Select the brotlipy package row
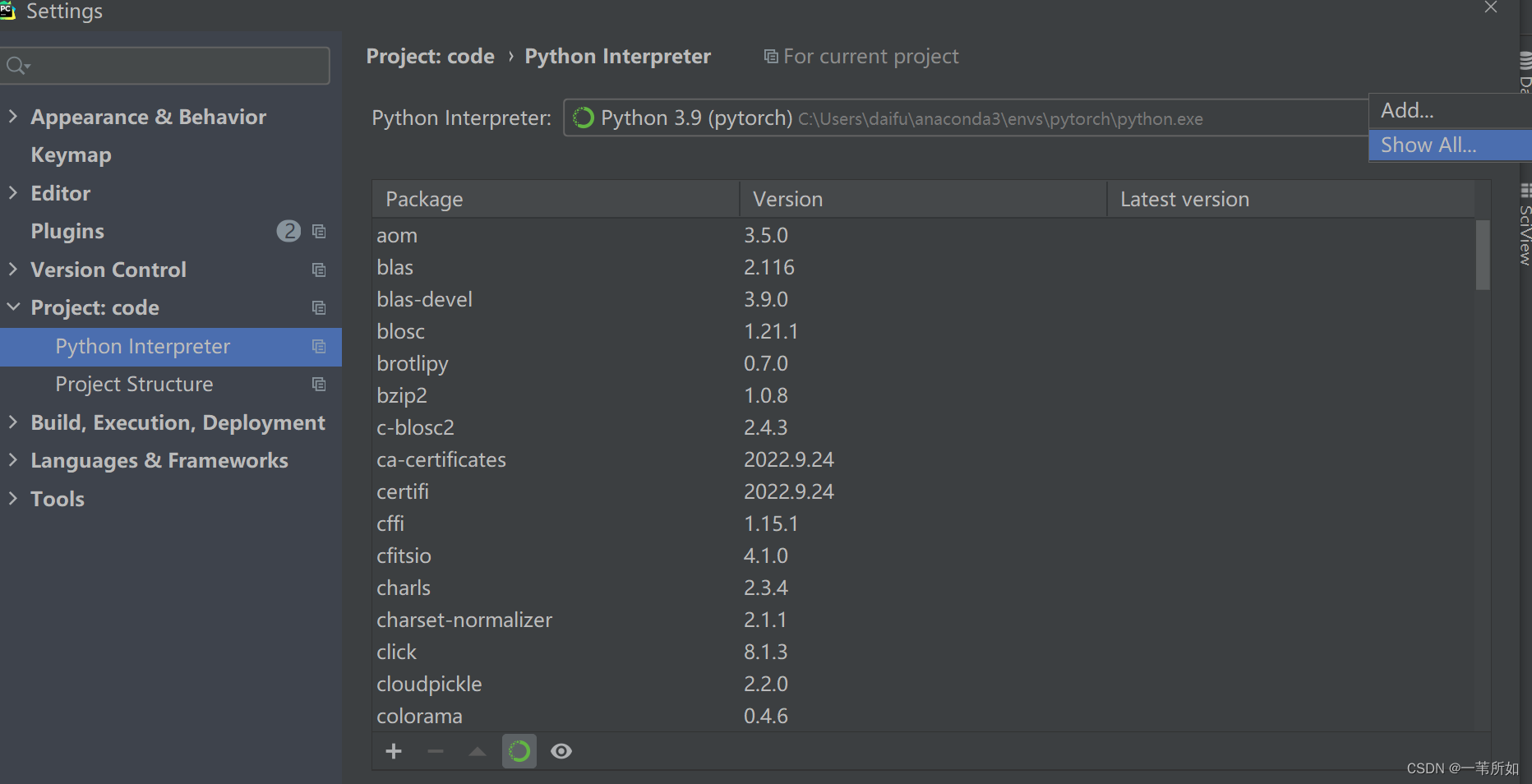Screen dimensions: 1532x784 tap(924, 363)
